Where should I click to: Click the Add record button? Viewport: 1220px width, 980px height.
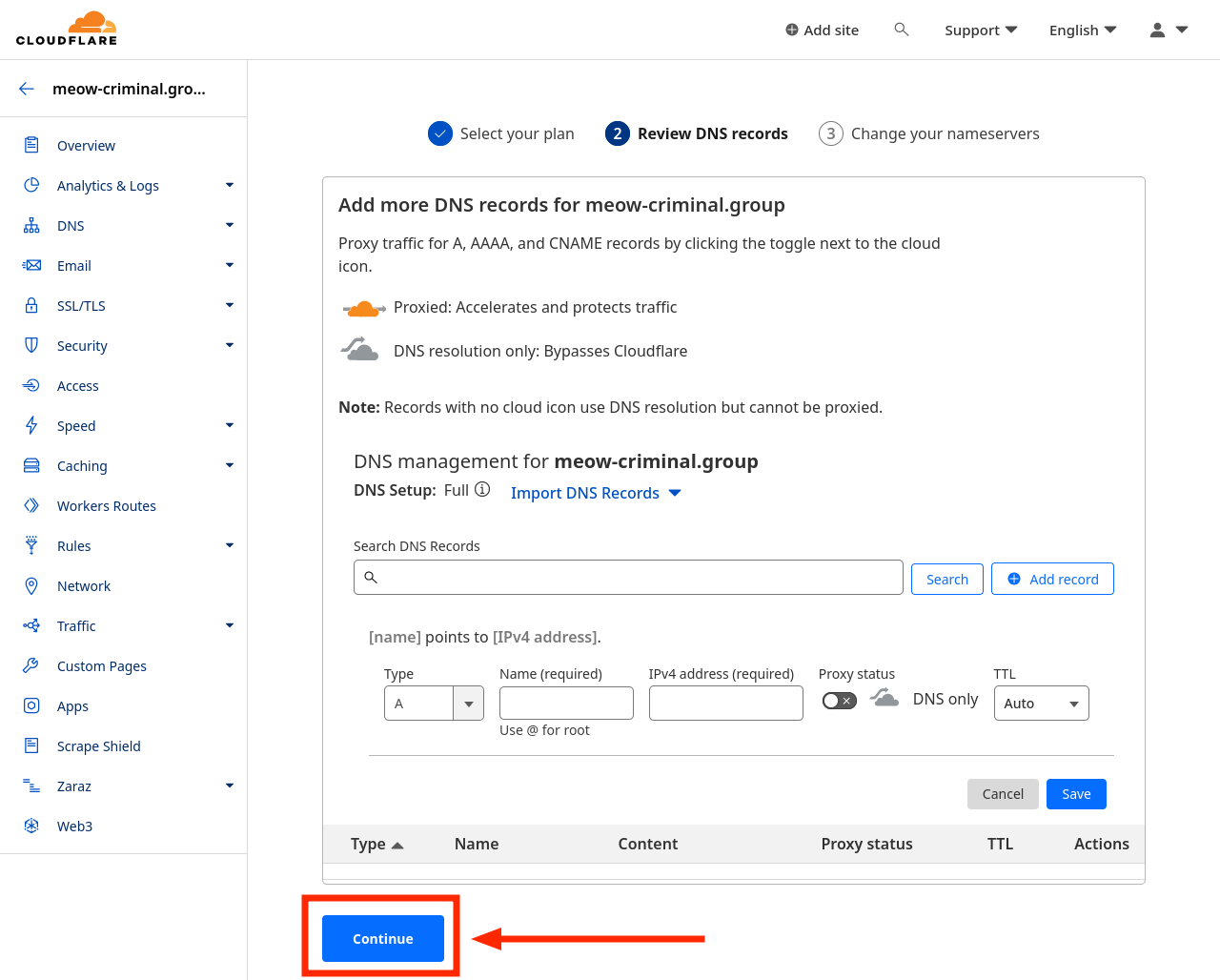[1052, 579]
